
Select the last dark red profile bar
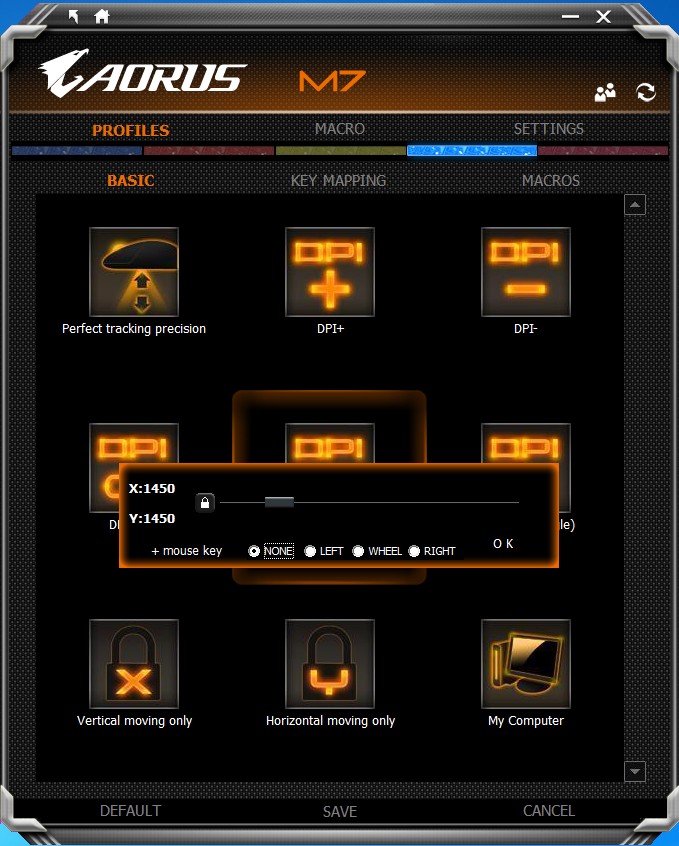603,151
